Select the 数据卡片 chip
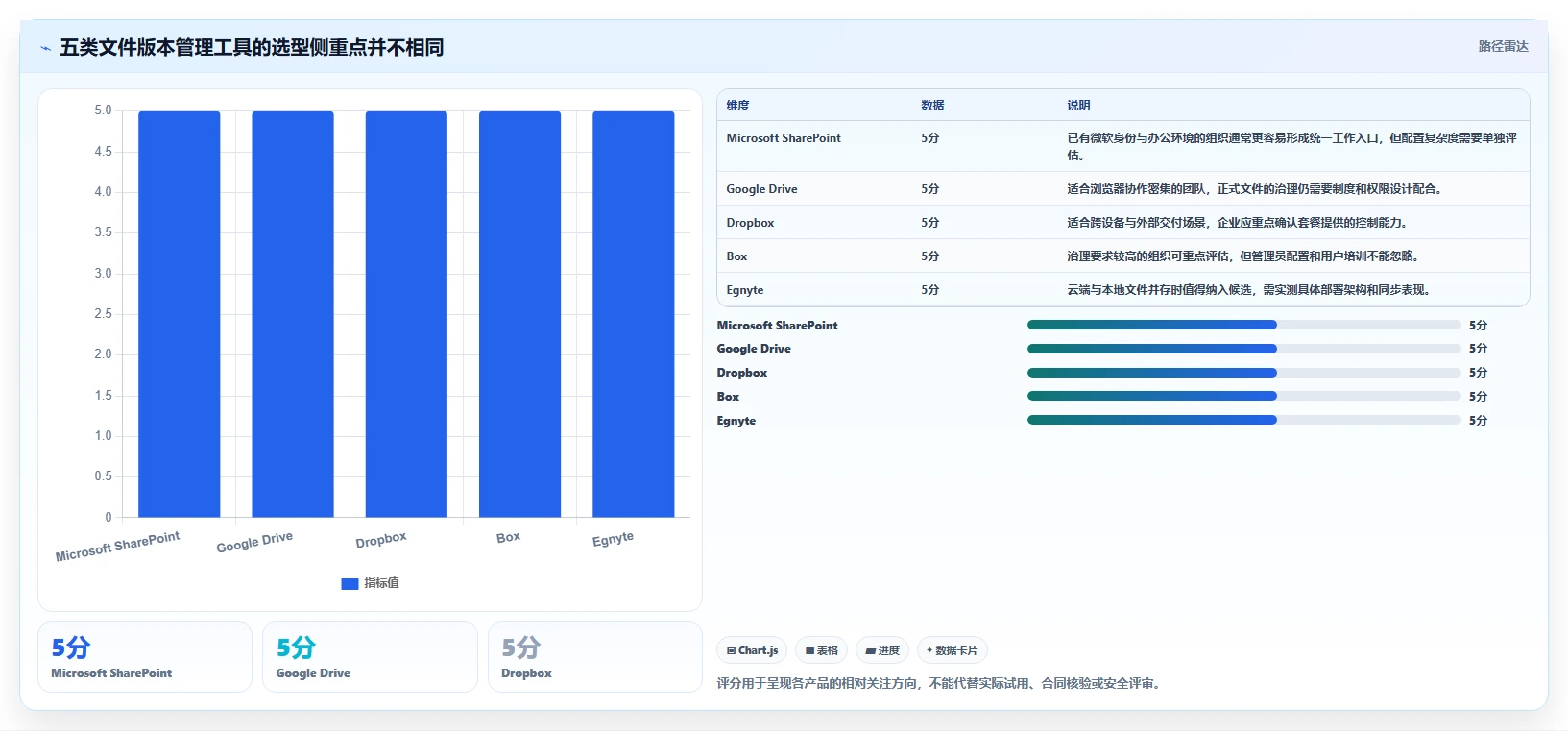 (x=952, y=650)
